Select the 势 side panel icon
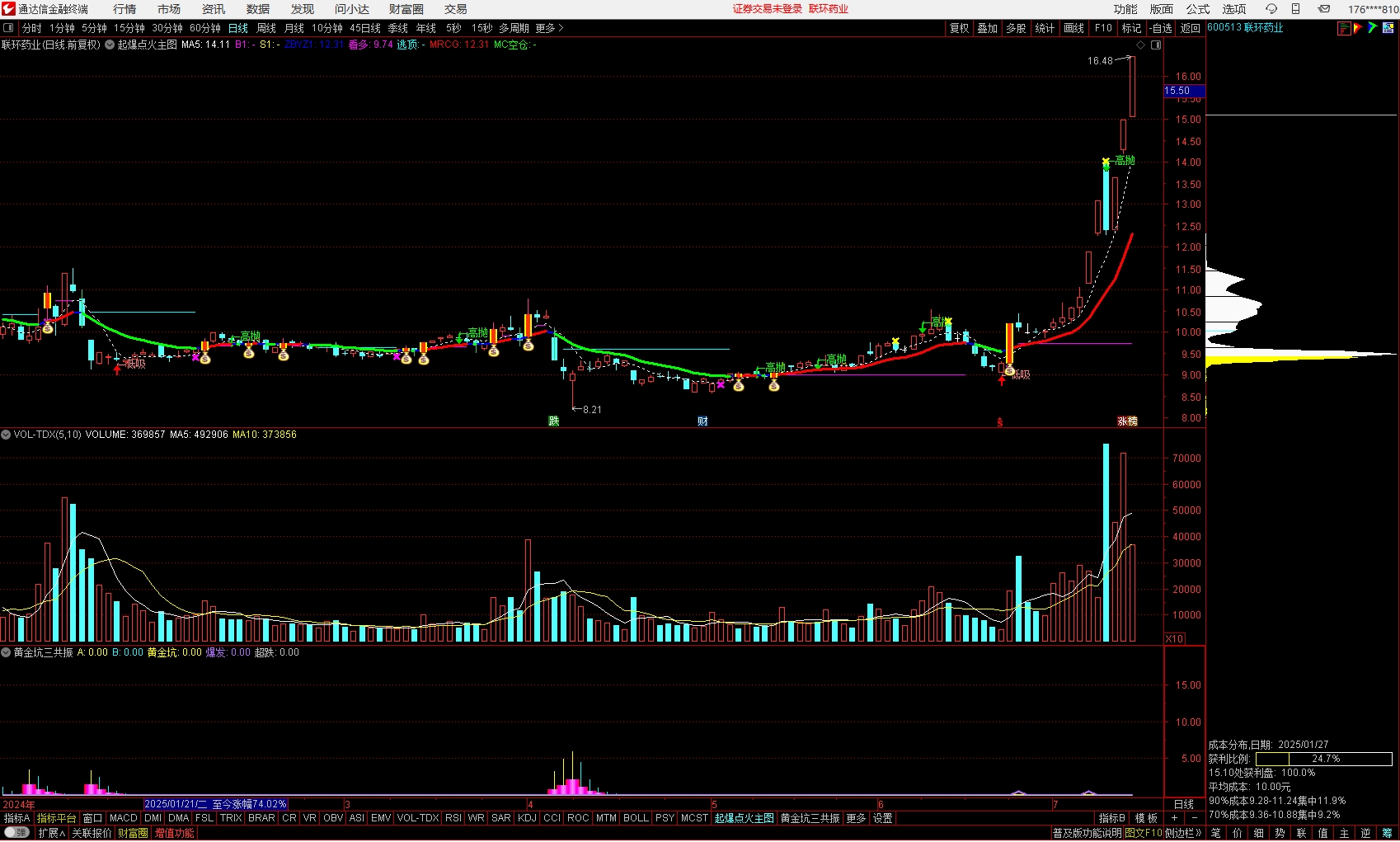Image resolution: width=1400 pixels, height=842 pixels. pos(1280,834)
